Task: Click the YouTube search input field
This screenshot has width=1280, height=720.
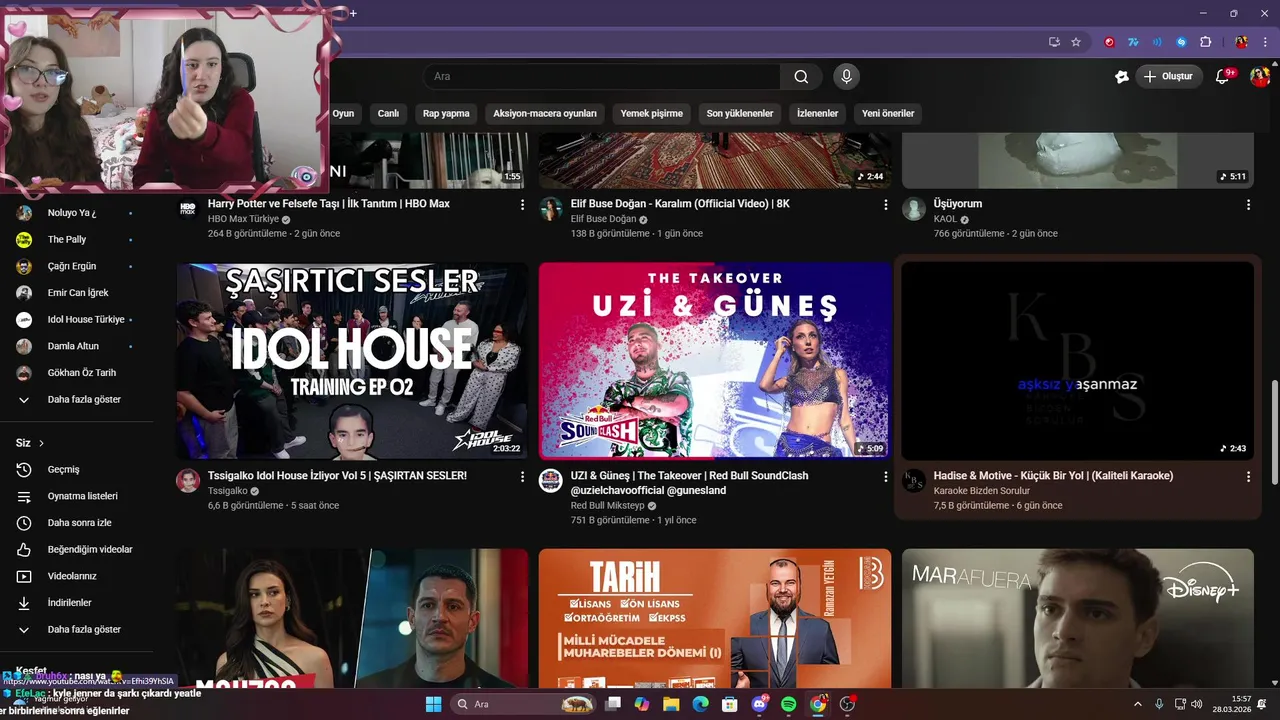Action: coord(602,77)
